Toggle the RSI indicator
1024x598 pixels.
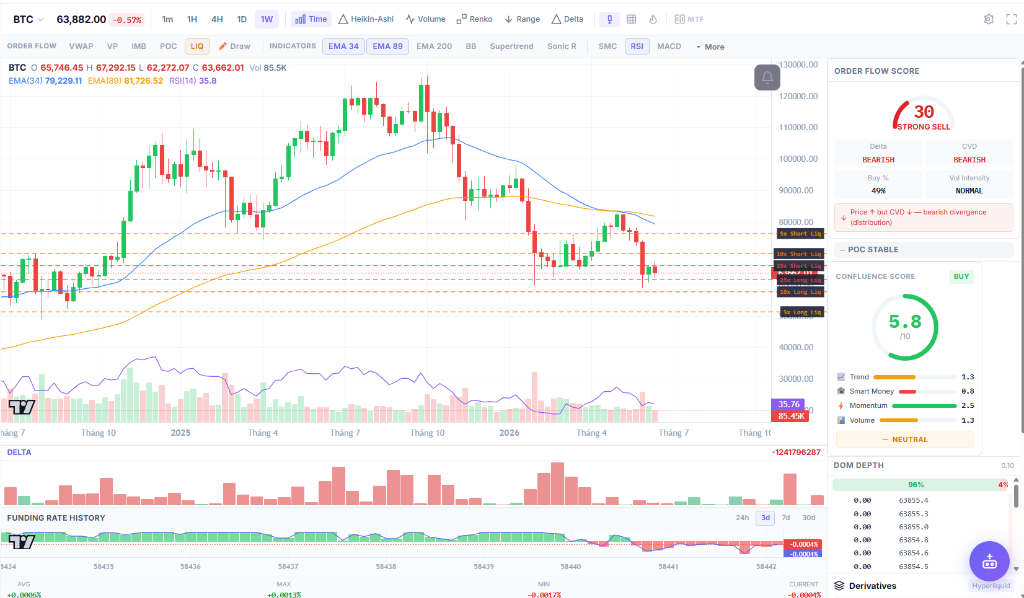pyautogui.click(x=637, y=46)
